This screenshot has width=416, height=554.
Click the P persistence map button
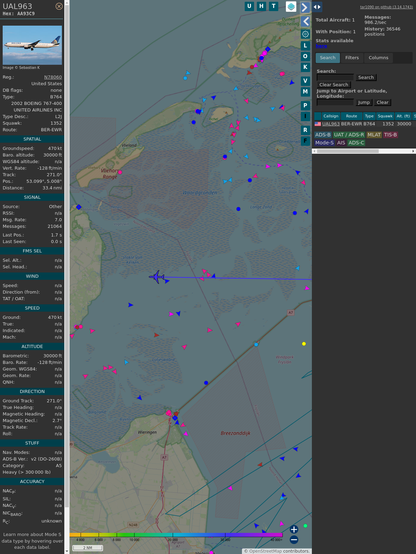[305, 105]
